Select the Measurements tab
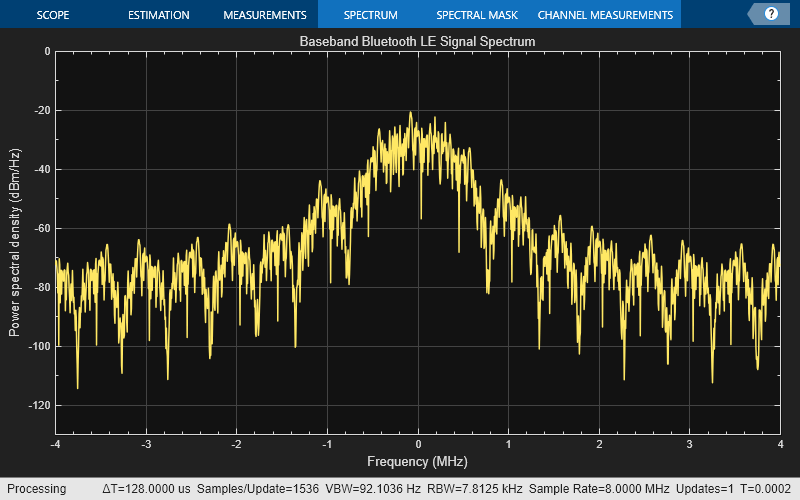This screenshot has width=800, height=500. tap(264, 15)
